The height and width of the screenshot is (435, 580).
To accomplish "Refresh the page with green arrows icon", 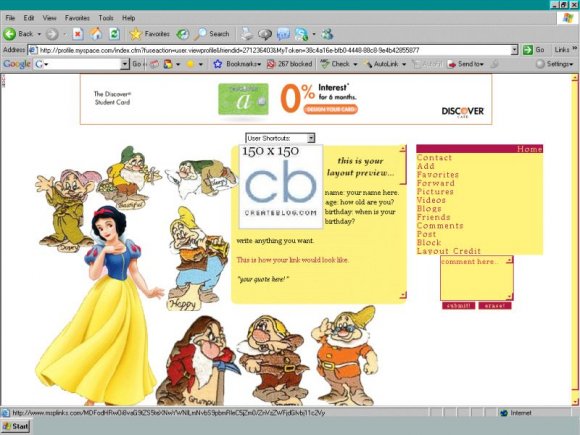I will (x=114, y=34).
